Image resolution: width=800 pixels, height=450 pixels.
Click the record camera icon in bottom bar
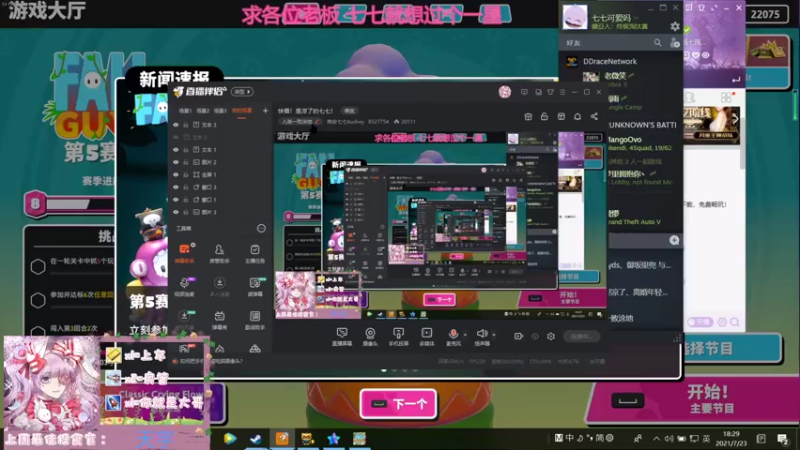(x=518, y=336)
